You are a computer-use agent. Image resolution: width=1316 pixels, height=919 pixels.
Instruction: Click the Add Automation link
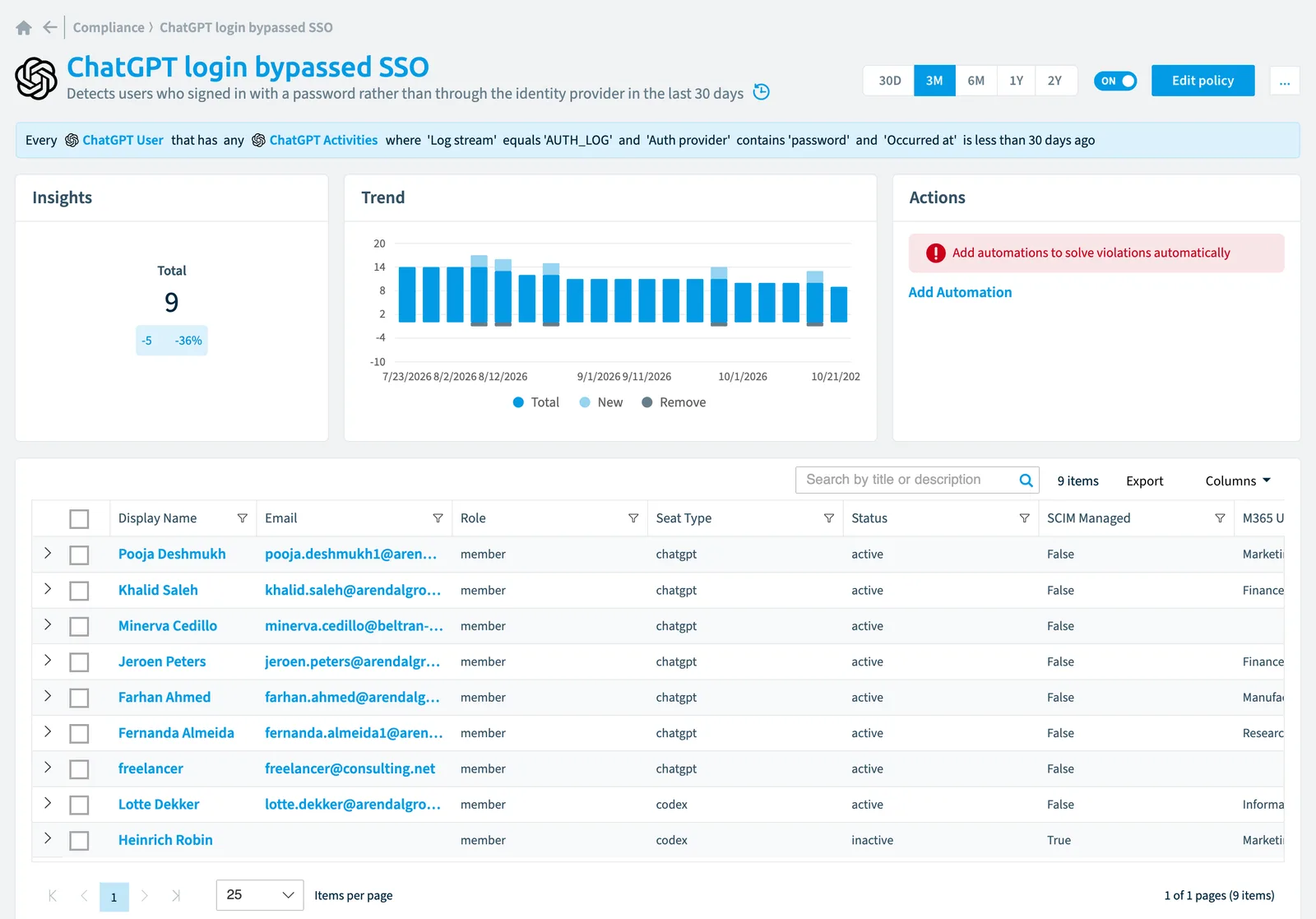tap(960, 292)
